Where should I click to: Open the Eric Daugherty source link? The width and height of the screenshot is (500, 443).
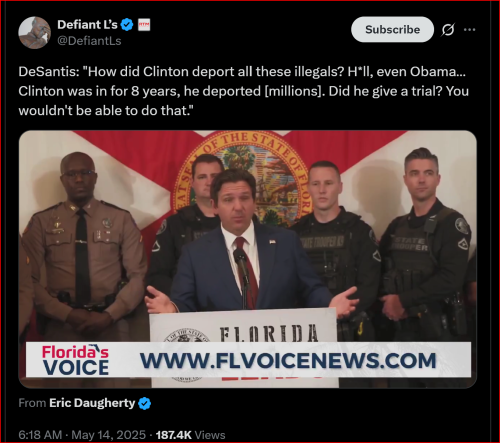(x=92, y=403)
